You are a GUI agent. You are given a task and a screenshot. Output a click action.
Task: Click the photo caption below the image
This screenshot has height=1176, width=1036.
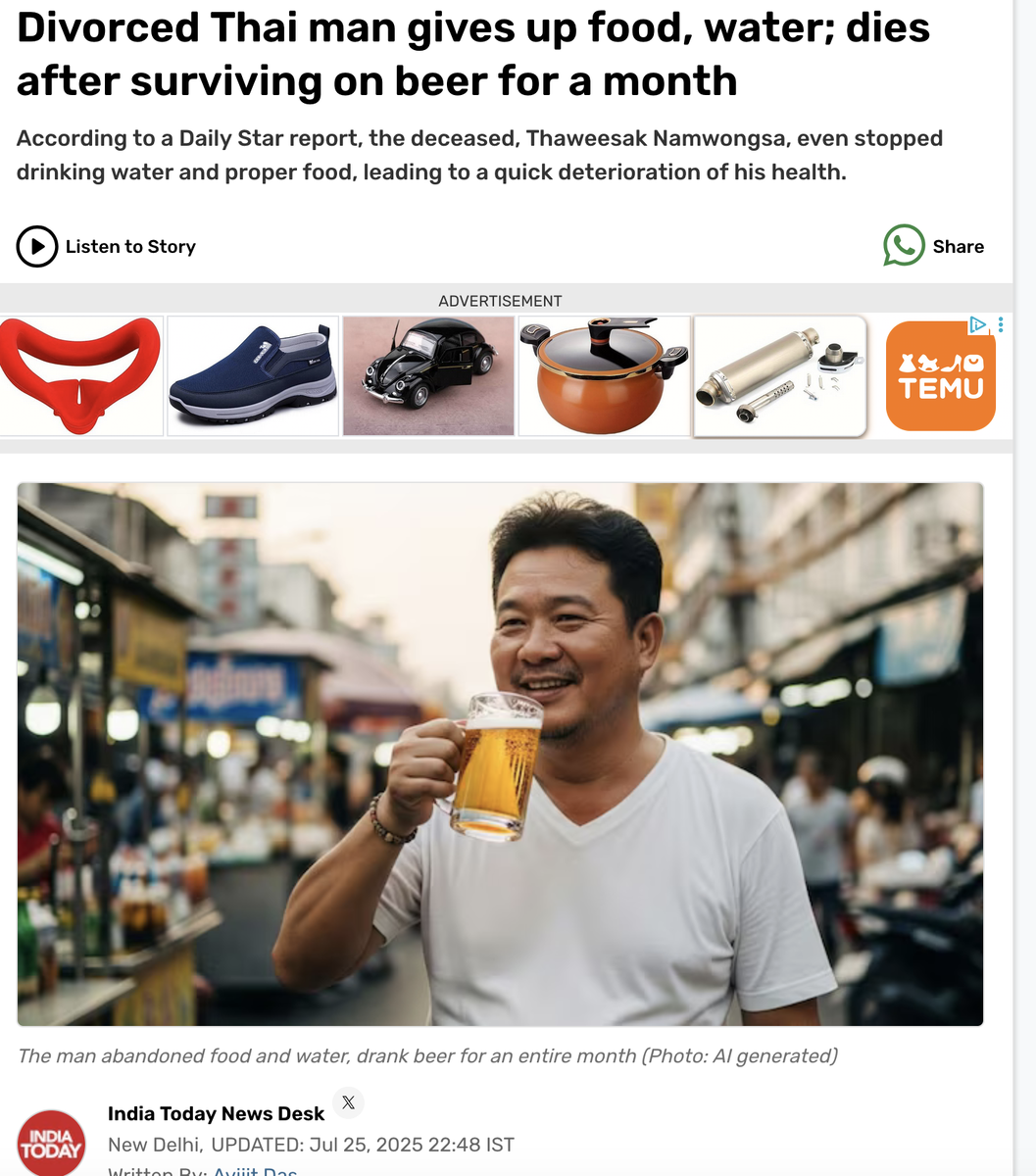pyautogui.click(x=427, y=1055)
